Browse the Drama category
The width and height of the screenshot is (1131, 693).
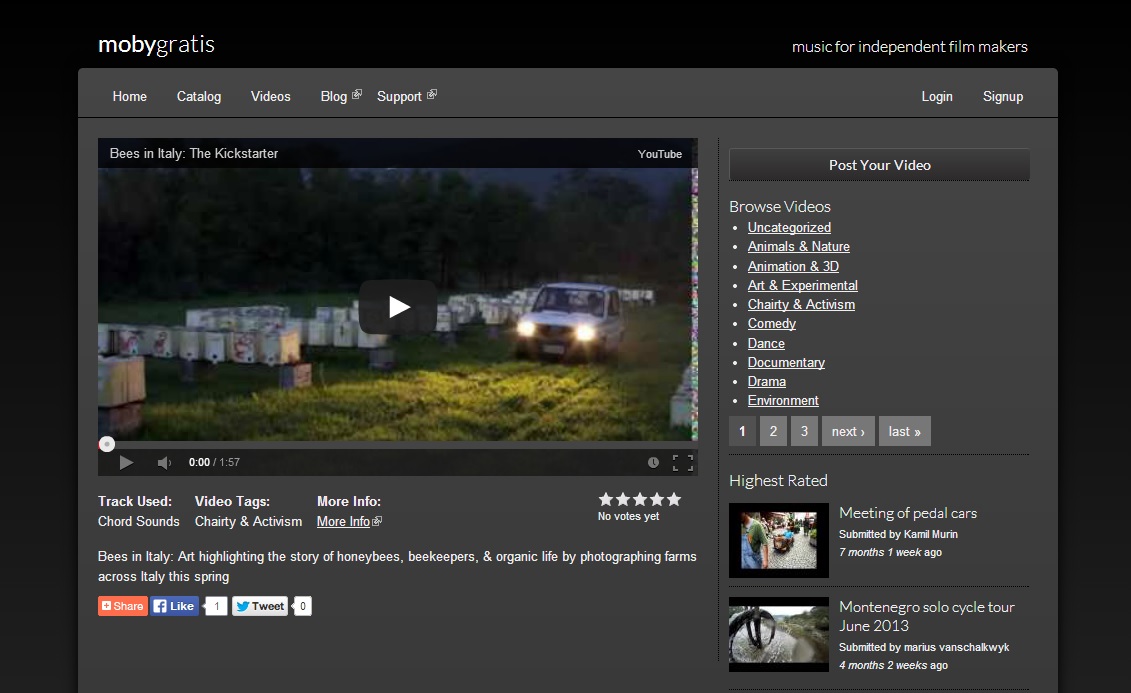coord(767,381)
